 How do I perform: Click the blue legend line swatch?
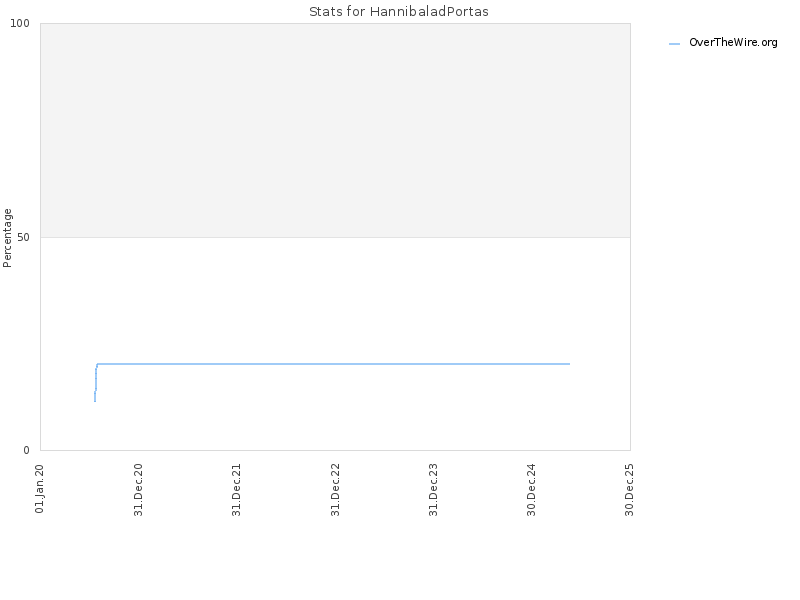click(x=674, y=44)
